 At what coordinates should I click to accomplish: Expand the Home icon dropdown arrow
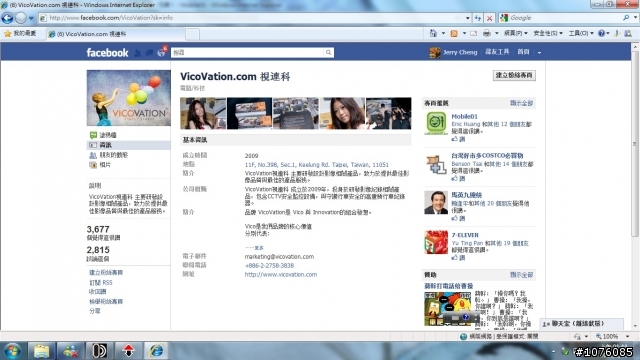coord(443,33)
